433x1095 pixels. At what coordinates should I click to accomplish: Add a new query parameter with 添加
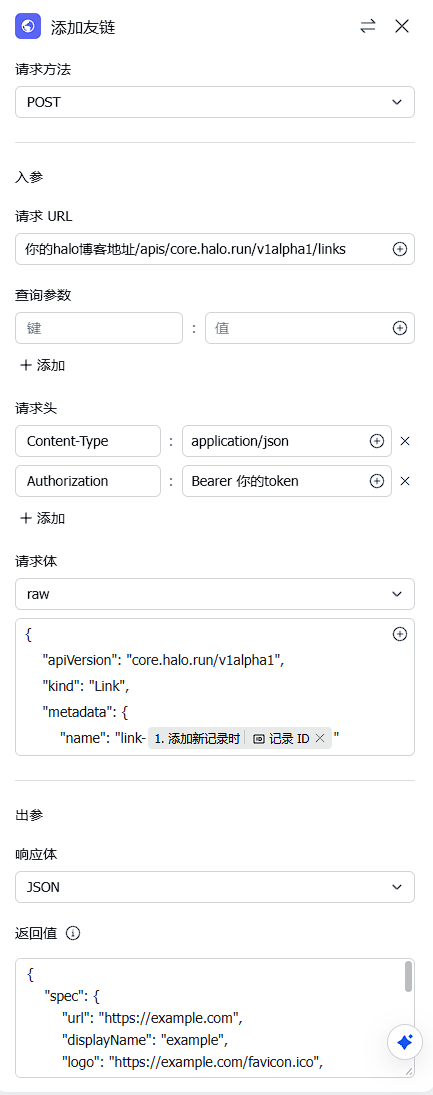[x=43, y=365]
